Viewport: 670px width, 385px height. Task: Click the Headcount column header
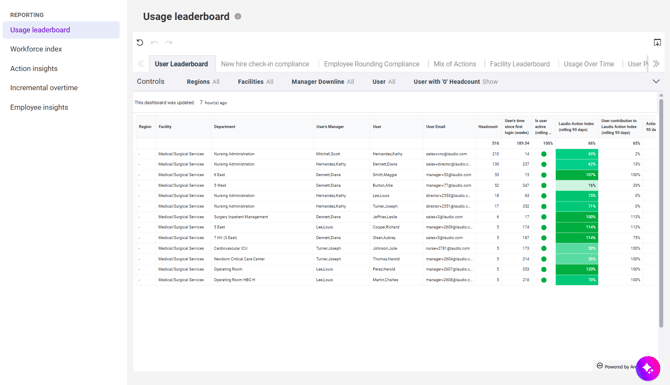(x=488, y=126)
